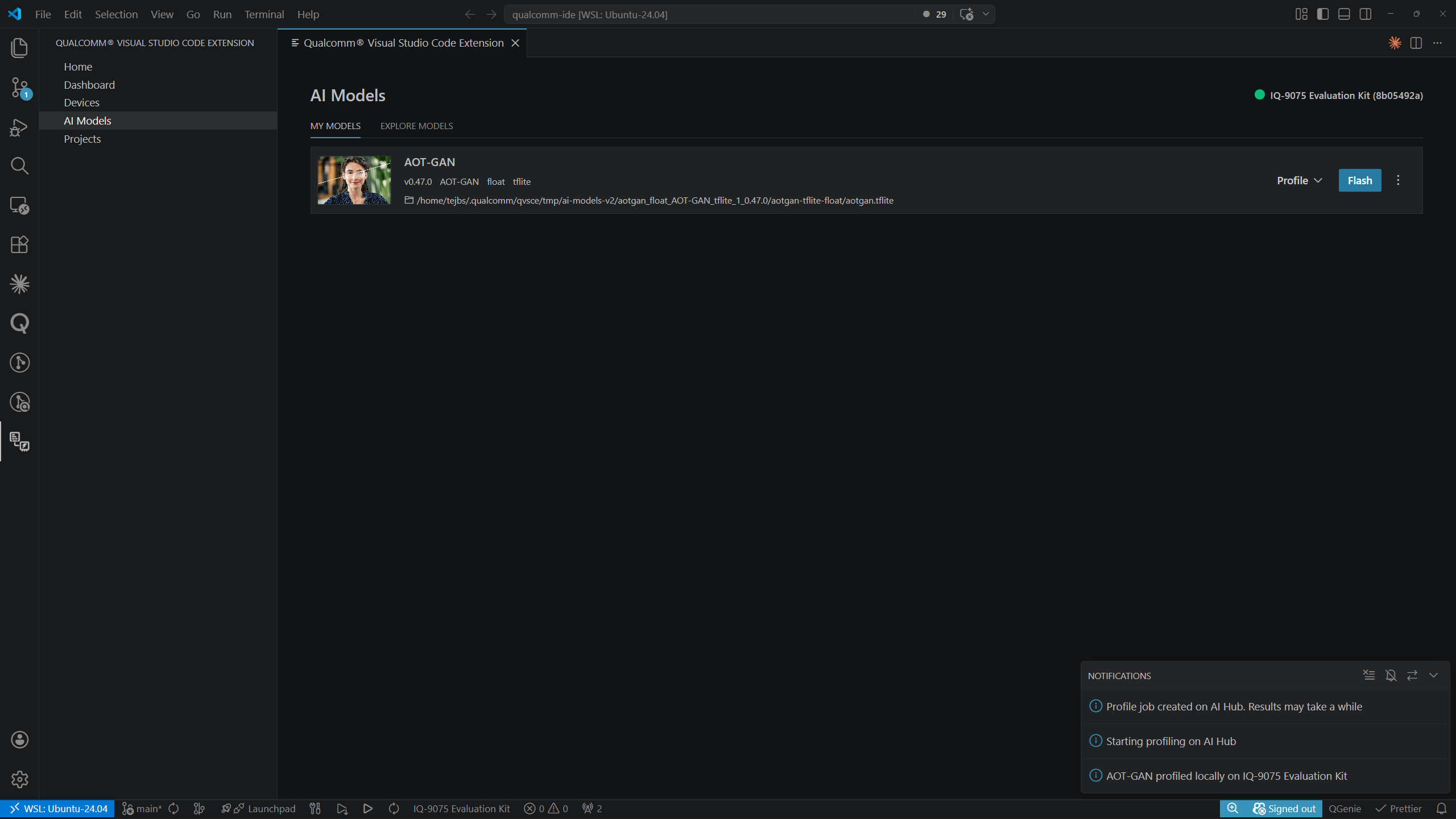Open Remote Explorer in activity bar
This screenshot has height=819, width=1456.
(x=19, y=205)
